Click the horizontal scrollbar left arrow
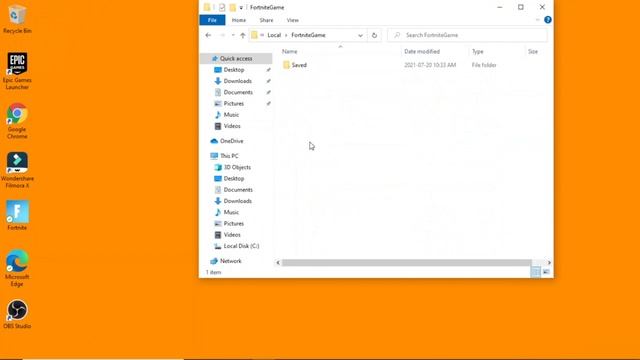The height and width of the screenshot is (360, 640). tap(278, 262)
